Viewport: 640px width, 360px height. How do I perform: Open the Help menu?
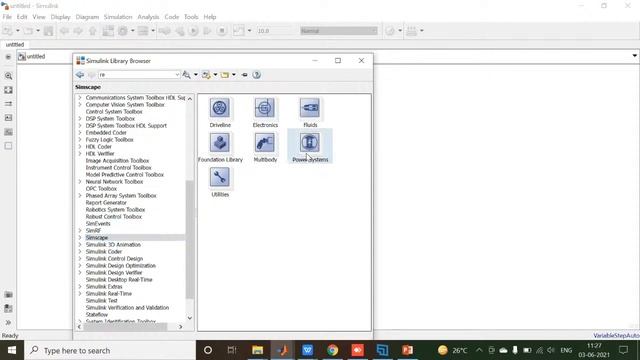[210, 17]
